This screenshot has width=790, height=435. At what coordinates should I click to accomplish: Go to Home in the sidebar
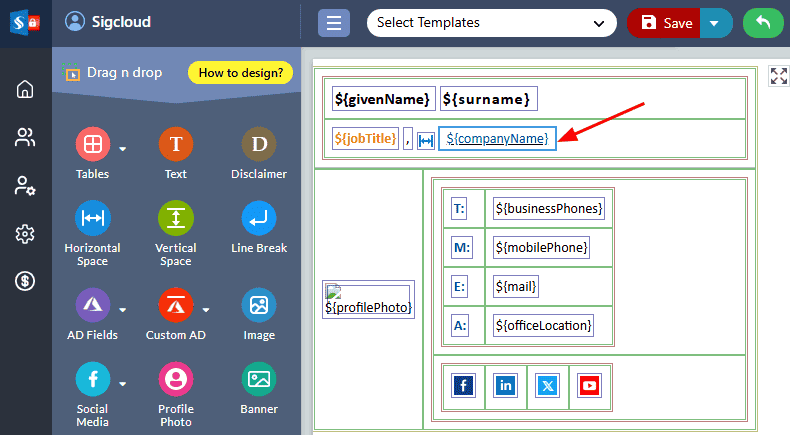25,90
